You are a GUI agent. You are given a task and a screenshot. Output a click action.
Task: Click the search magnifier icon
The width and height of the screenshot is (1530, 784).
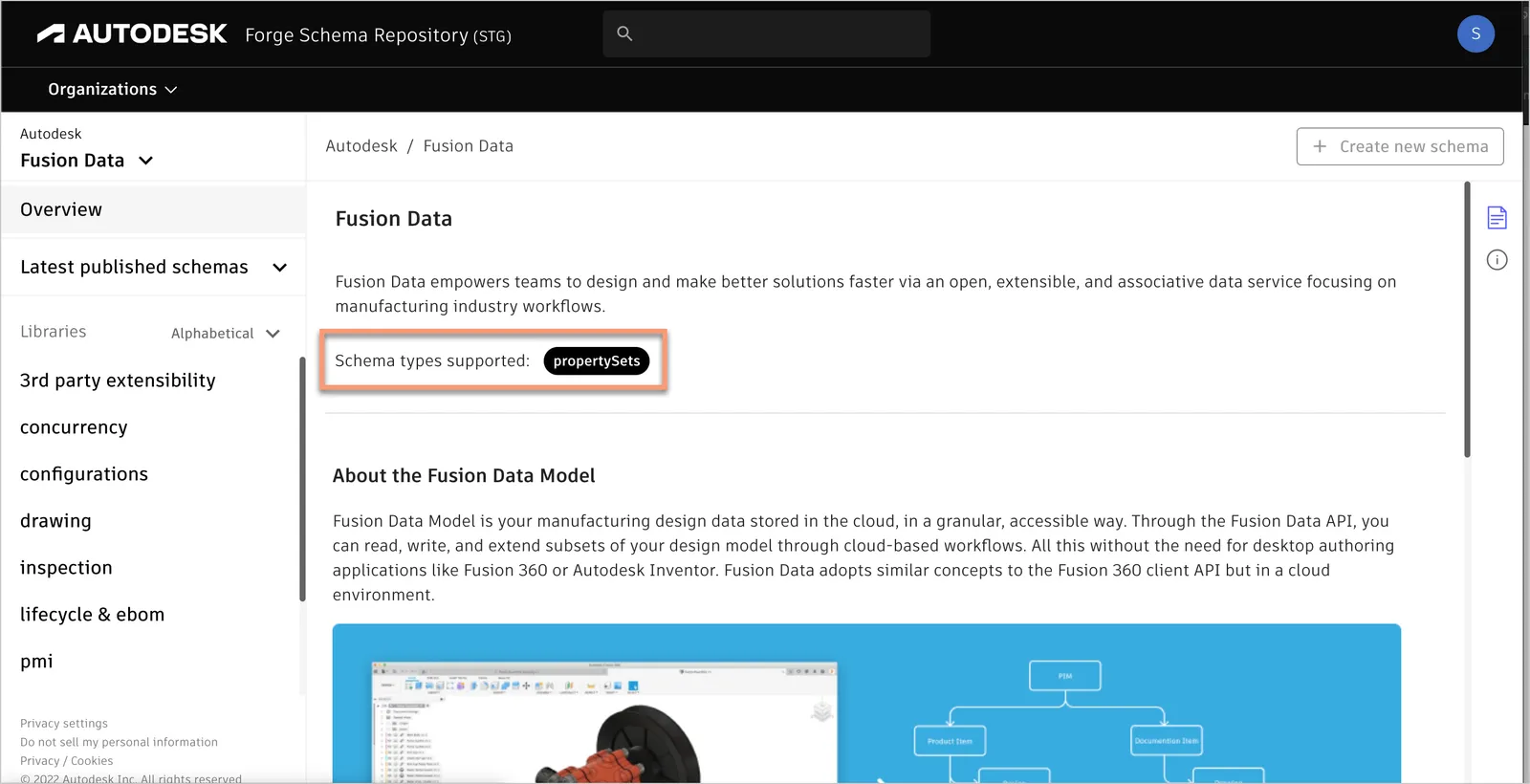pos(624,33)
